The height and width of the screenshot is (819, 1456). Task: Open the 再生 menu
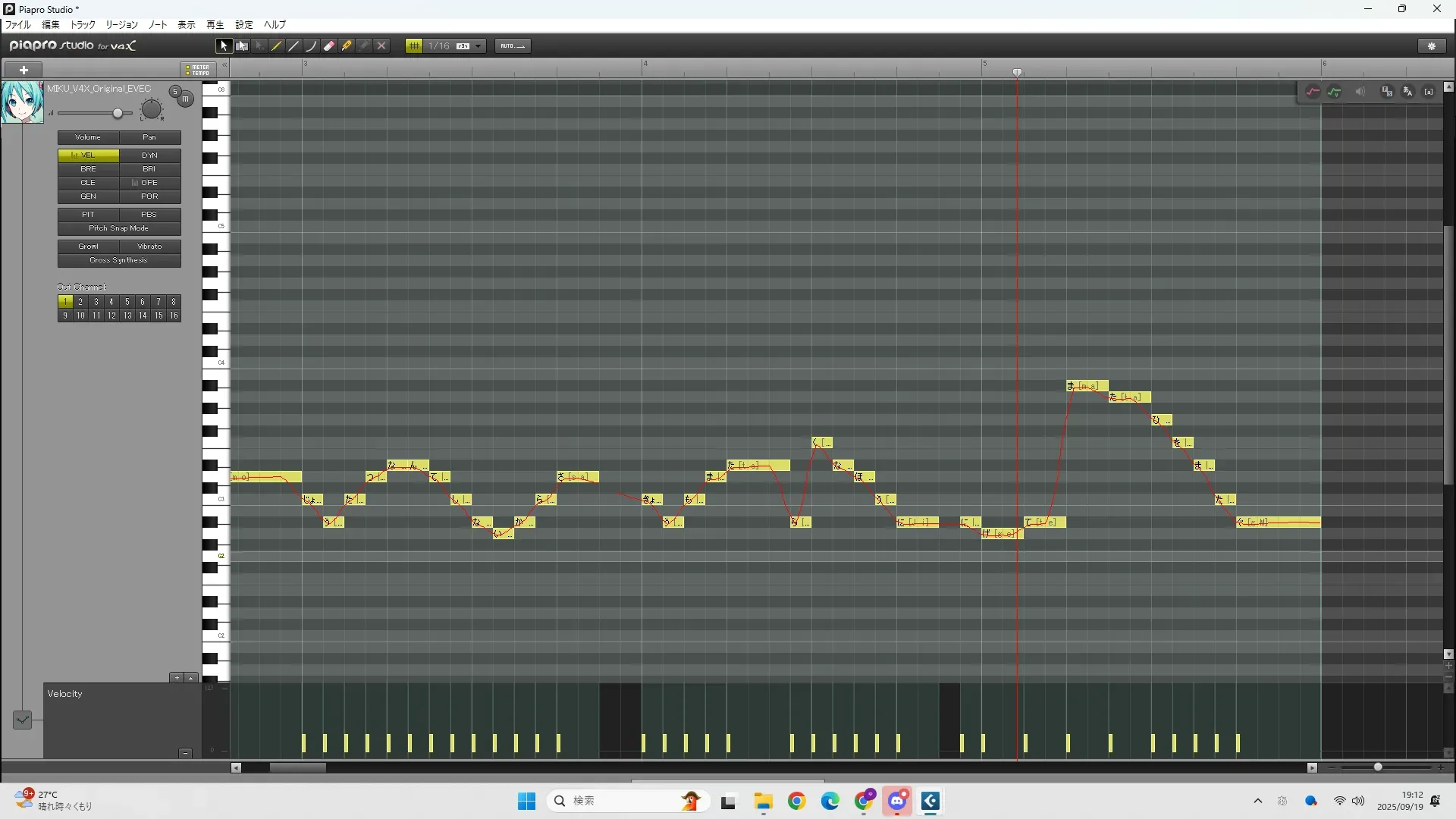(x=215, y=25)
